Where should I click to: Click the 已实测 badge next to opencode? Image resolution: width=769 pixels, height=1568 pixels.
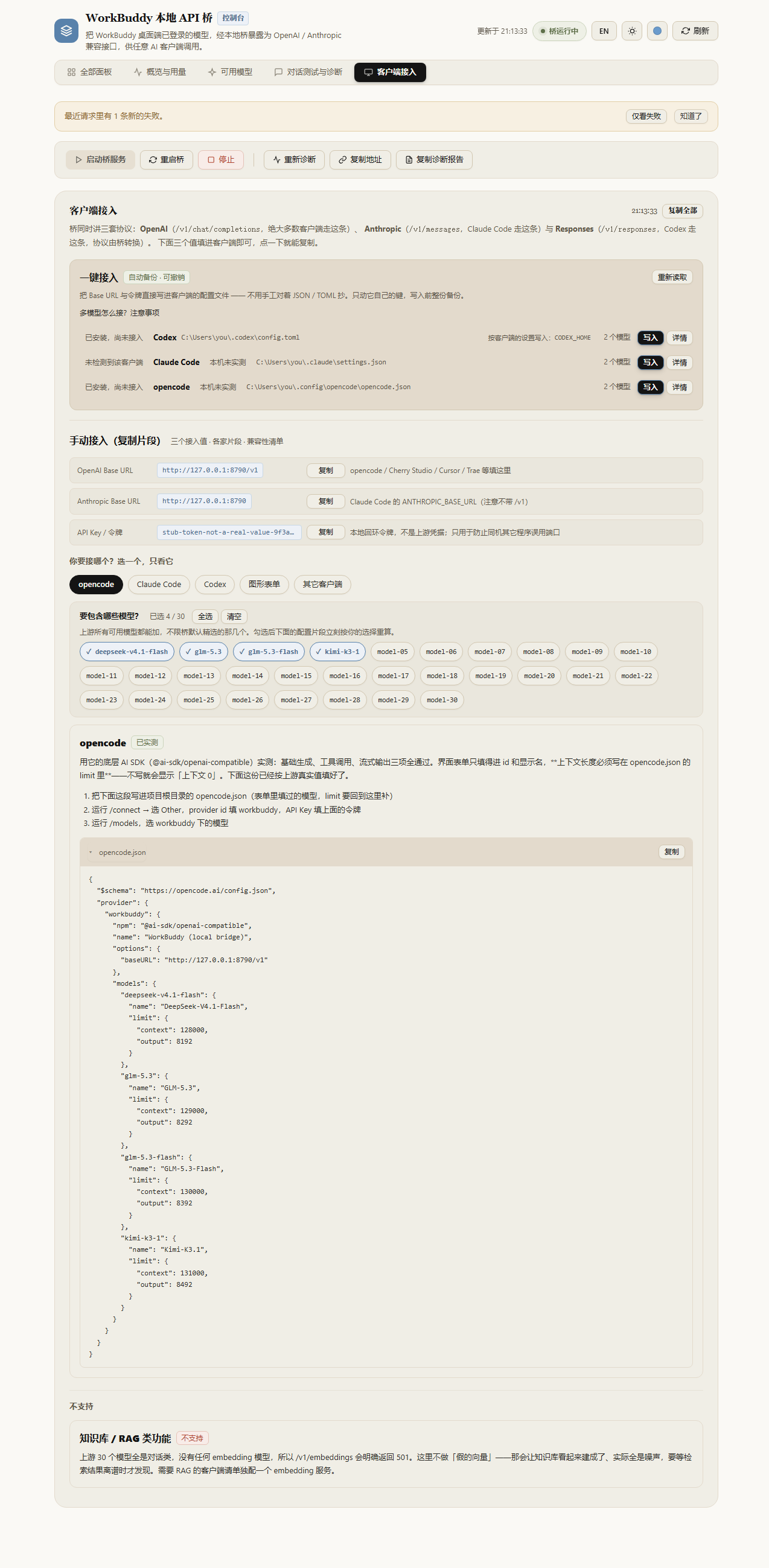click(147, 743)
